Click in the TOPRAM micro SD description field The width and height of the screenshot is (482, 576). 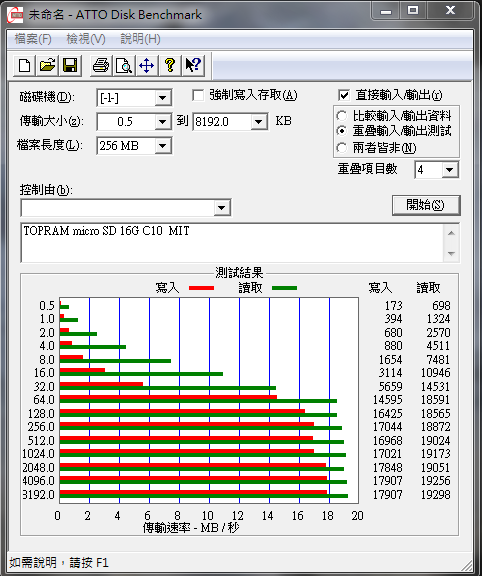(x=232, y=242)
